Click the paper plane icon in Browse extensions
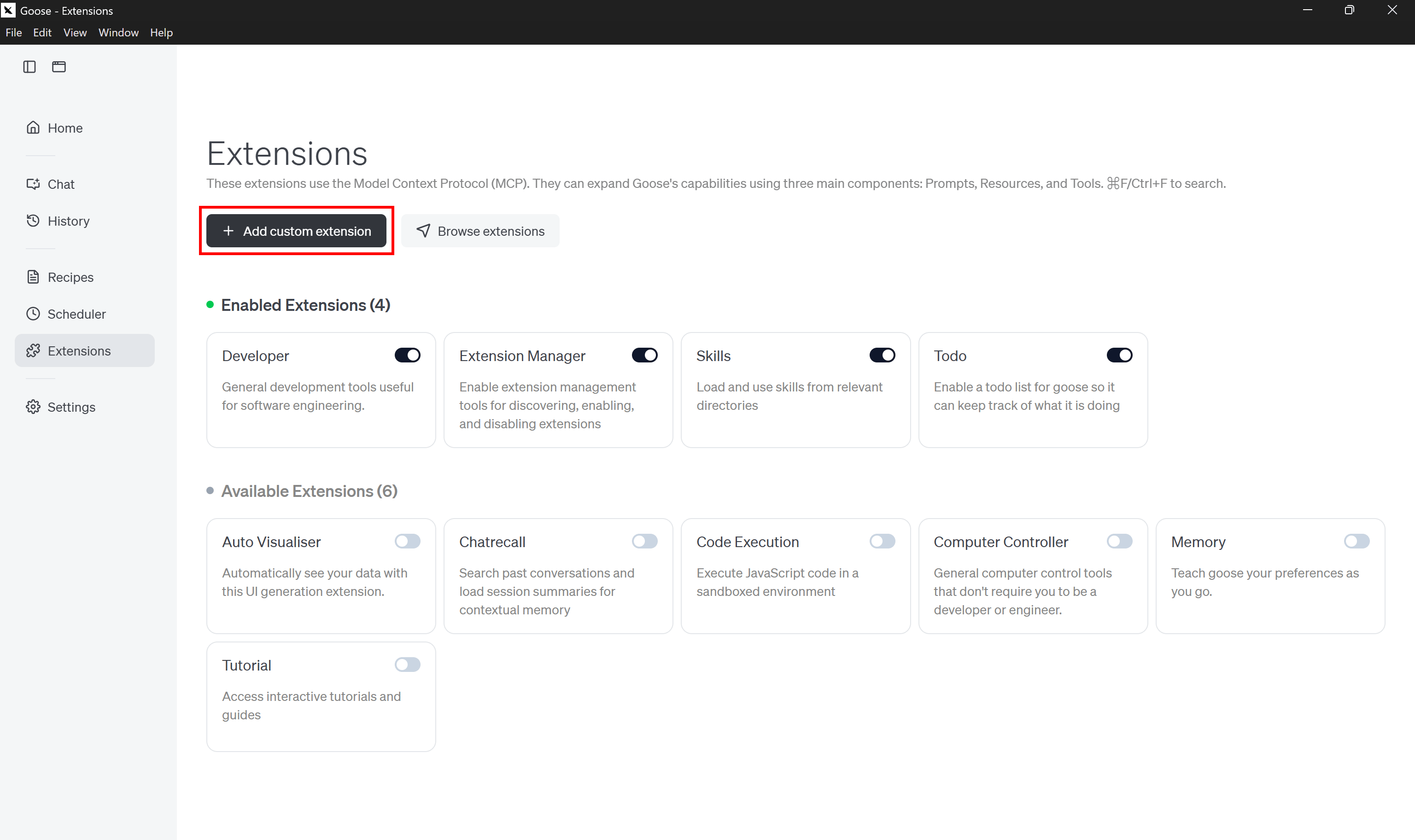Screen dimensions: 1415x840 [423, 230]
